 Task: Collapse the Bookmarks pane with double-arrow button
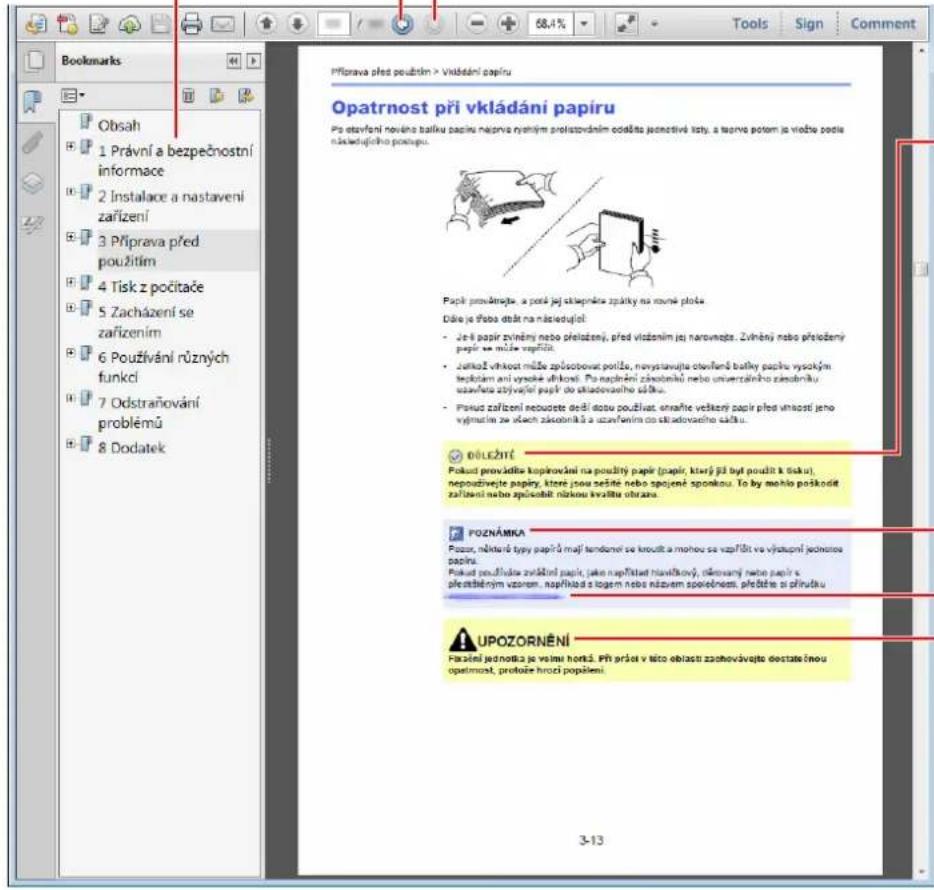click(x=234, y=61)
